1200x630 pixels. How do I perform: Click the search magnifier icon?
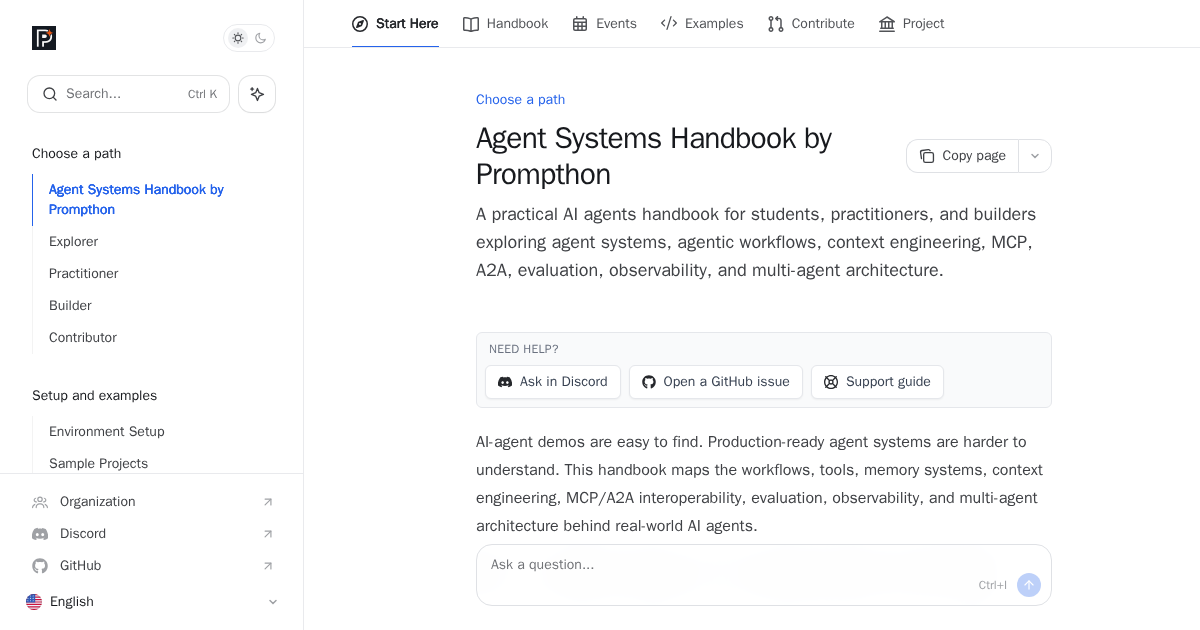point(50,94)
